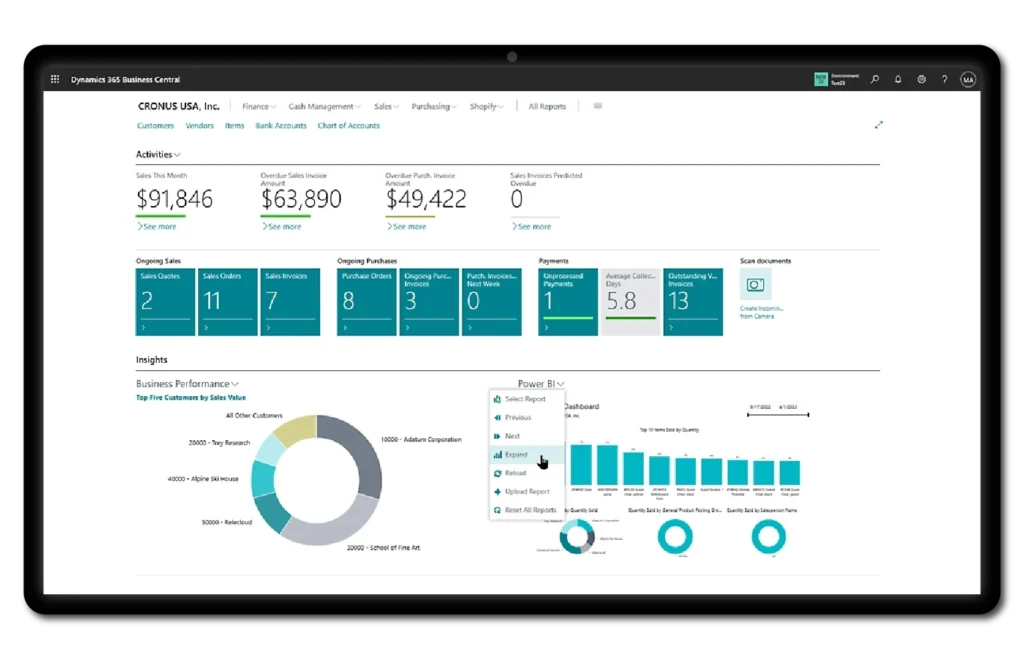
Task: Expand the Sales menu
Action: (386, 106)
